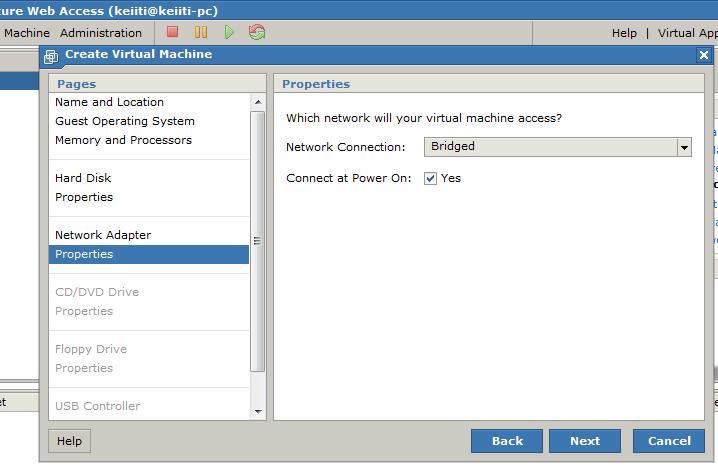Open the Administration menu
Image resolution: width=718 pixels, height=468 pixels.
coord(101,33)
